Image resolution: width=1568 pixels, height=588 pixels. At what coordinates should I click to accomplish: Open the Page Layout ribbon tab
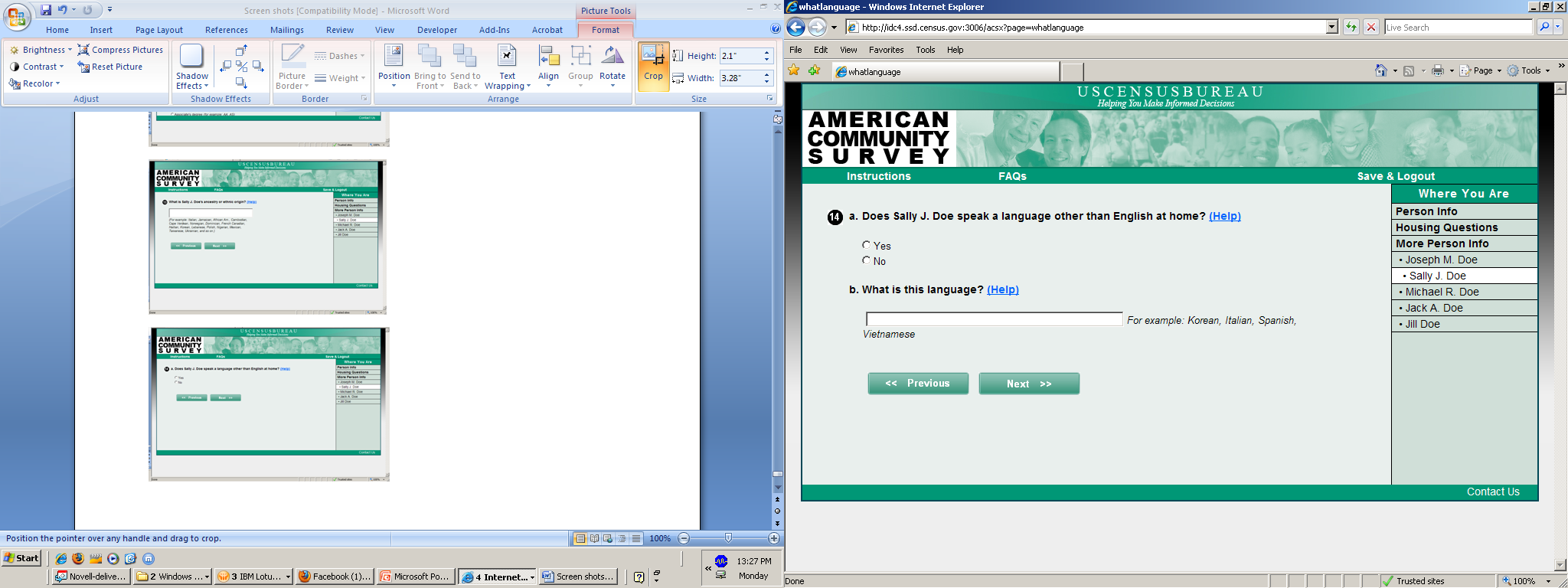click(159, 30)
